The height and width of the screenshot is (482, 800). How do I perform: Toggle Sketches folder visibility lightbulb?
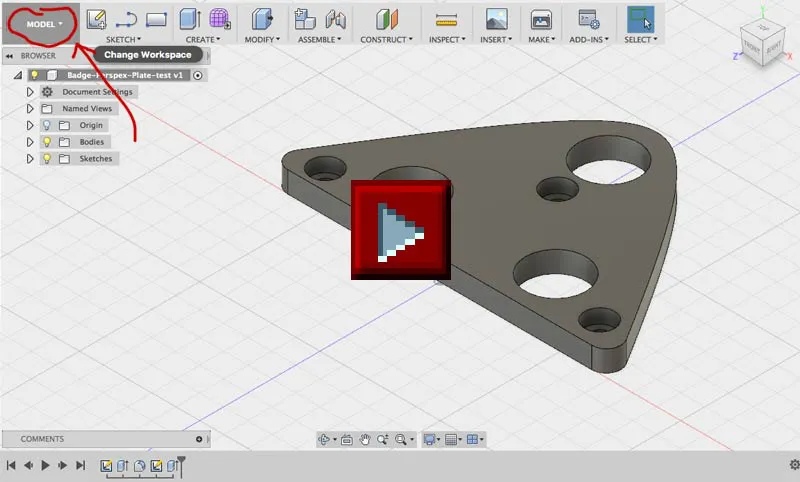coord(46,159)
